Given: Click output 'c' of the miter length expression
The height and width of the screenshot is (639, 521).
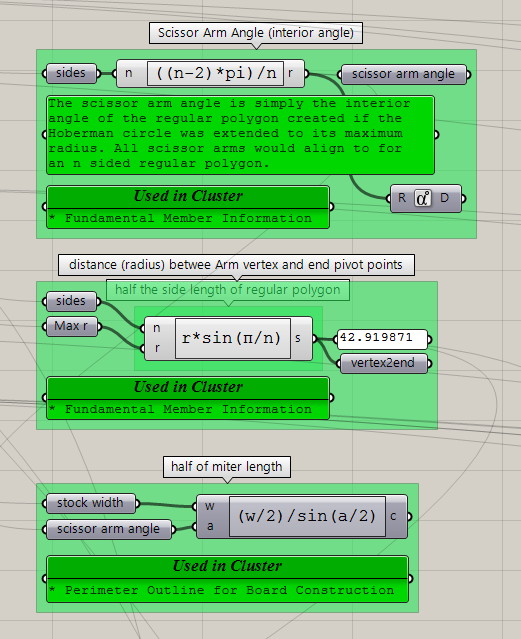Looking at the screenshot, I should pyautogui.click(x=394, y=516).
